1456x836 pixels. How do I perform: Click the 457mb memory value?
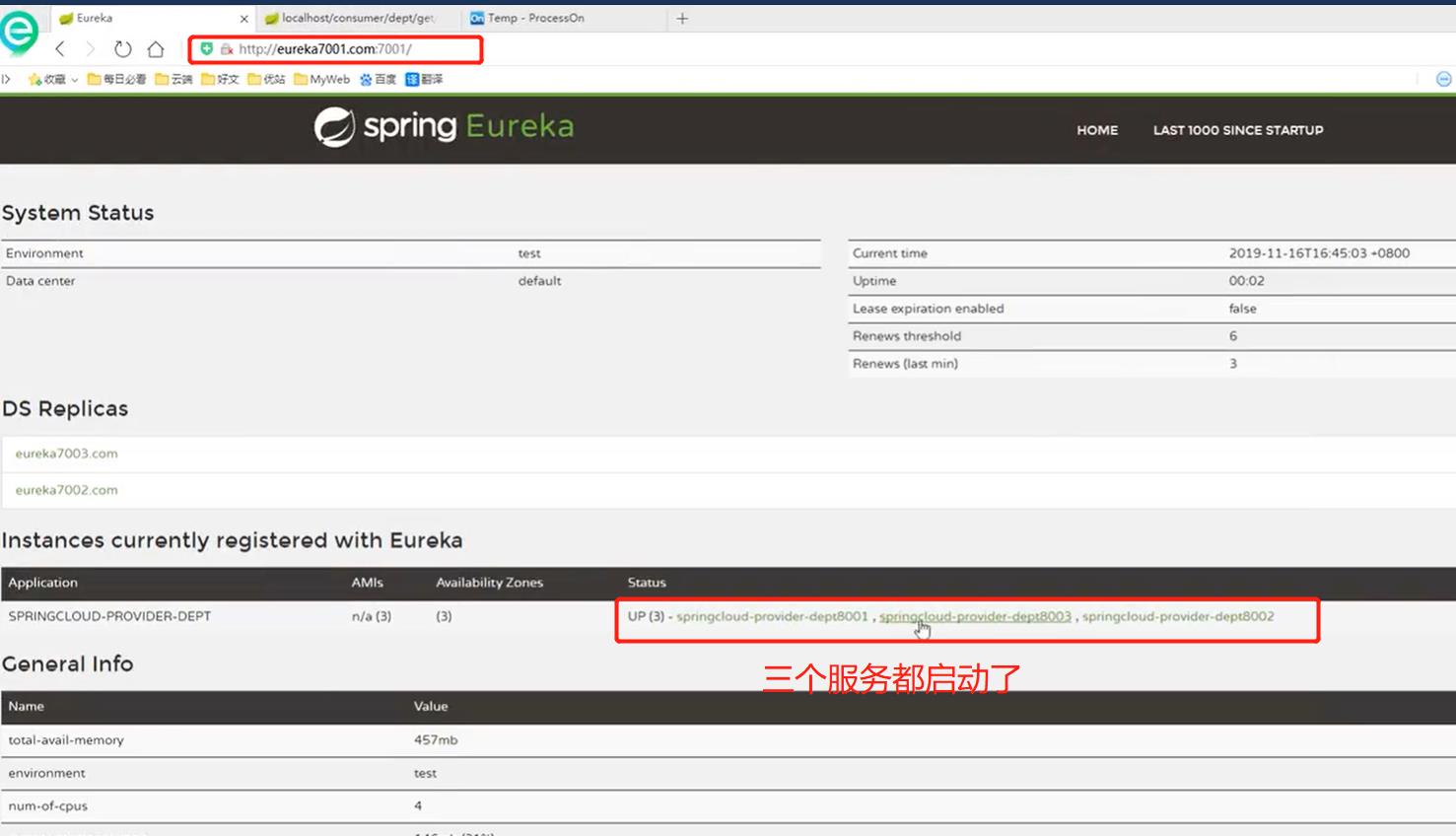click(x=436, y=739)
